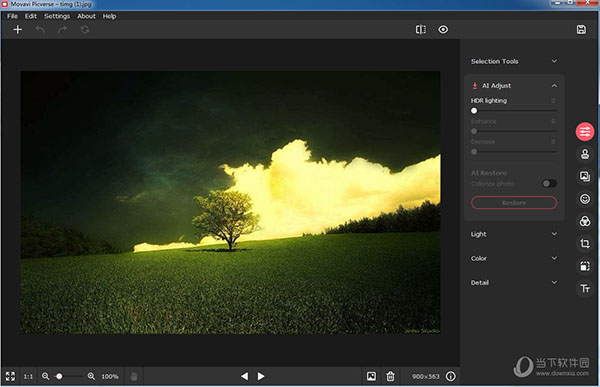Open the stamp retouching tool icon

click(x=585, y=154)
